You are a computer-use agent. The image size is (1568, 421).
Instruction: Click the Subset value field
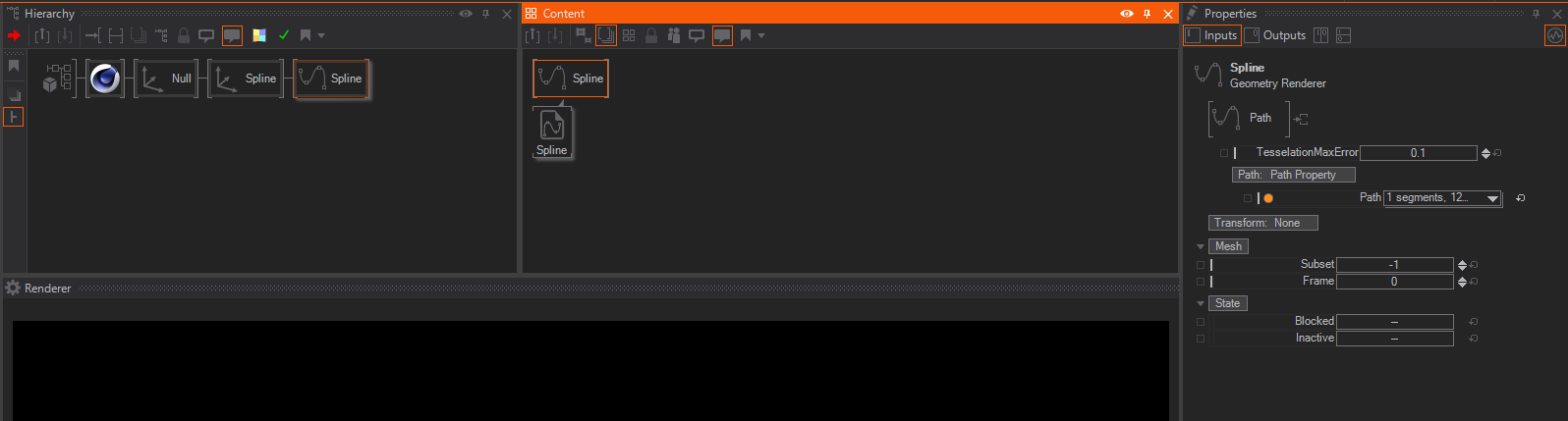1394,265
